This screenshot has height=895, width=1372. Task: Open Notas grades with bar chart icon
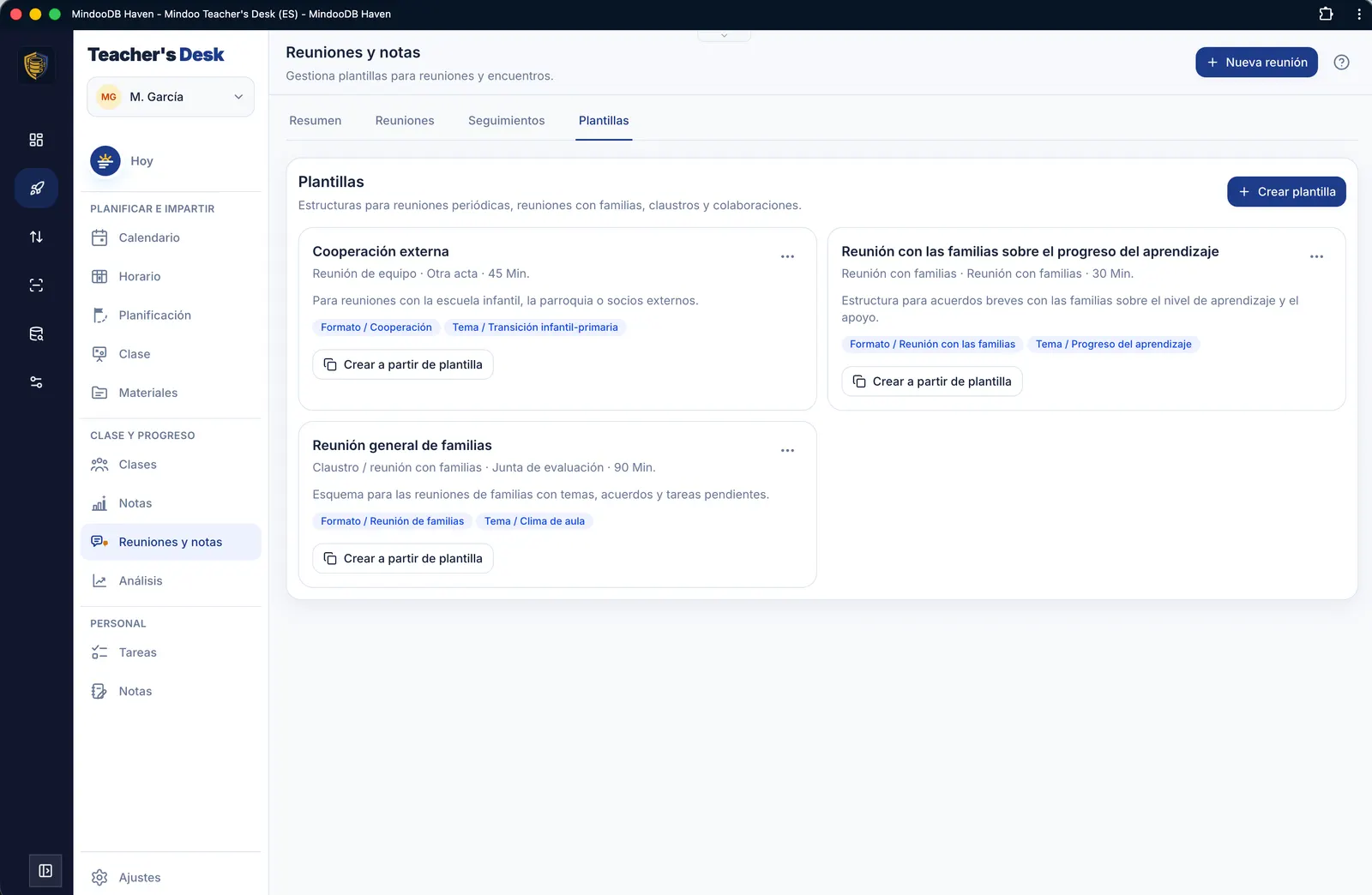[x=171, y=503]
